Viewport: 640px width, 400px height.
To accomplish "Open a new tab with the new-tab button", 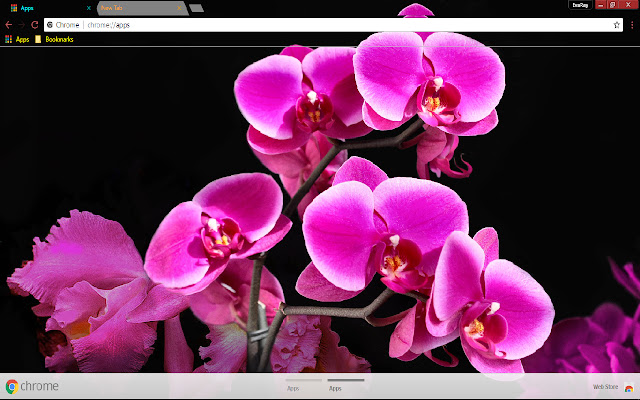I will (196, 8).
